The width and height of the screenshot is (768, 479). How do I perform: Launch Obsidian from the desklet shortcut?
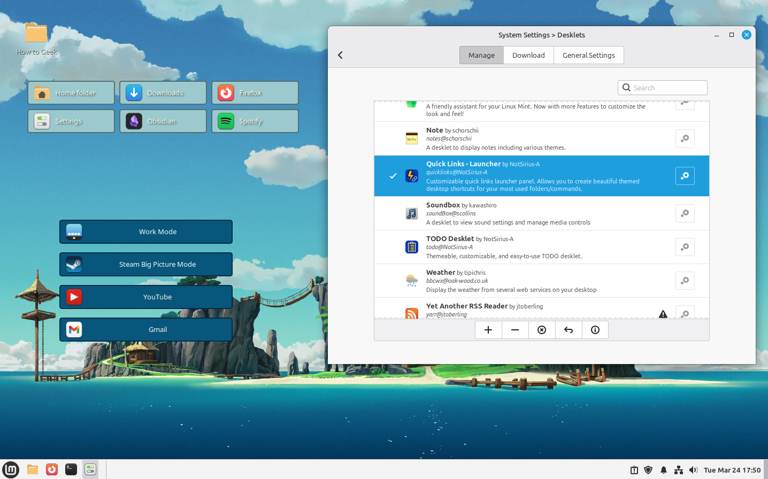coord(163,121)
